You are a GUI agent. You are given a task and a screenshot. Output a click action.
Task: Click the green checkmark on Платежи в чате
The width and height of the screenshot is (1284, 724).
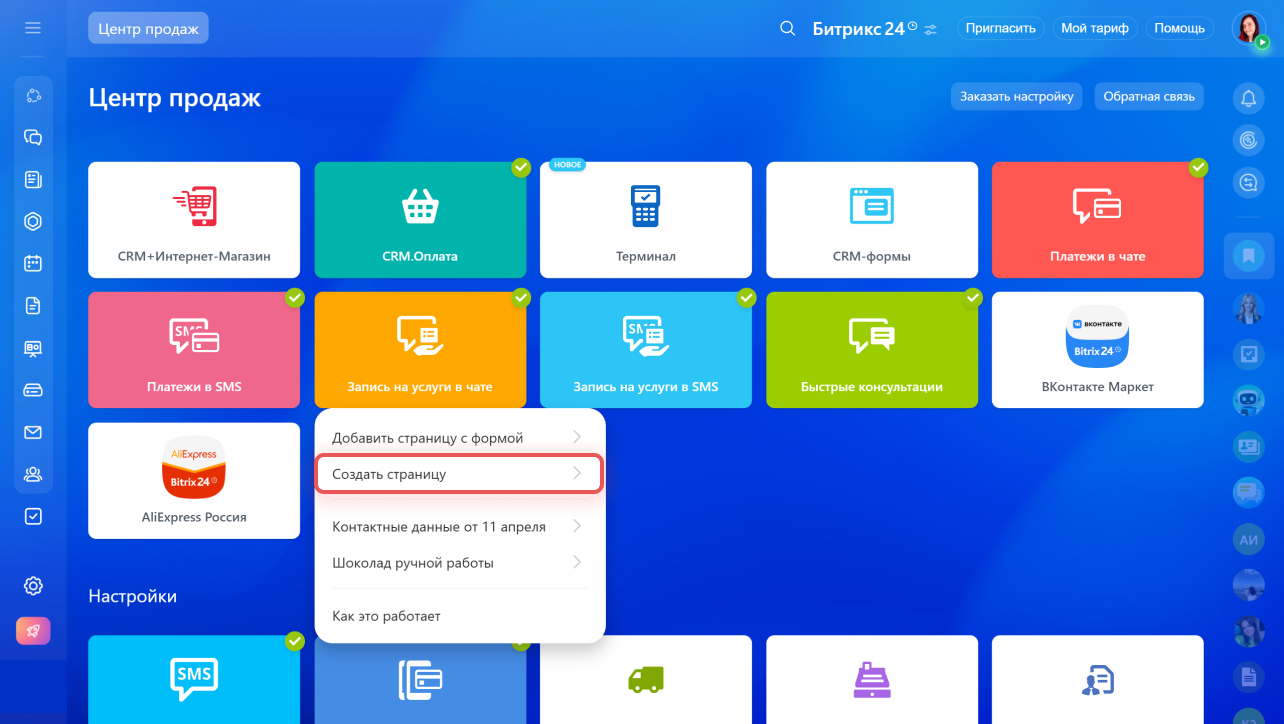(x=1198, y=168)
